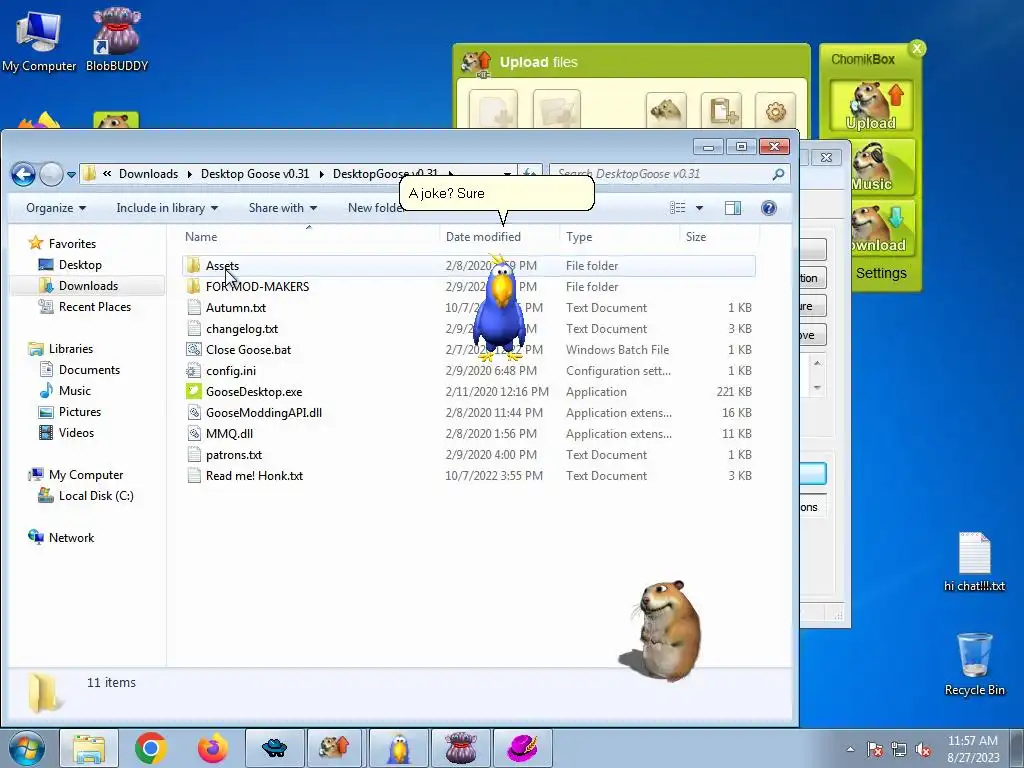
Task: Open the Recycle Bin
Action: coord(974,664)
